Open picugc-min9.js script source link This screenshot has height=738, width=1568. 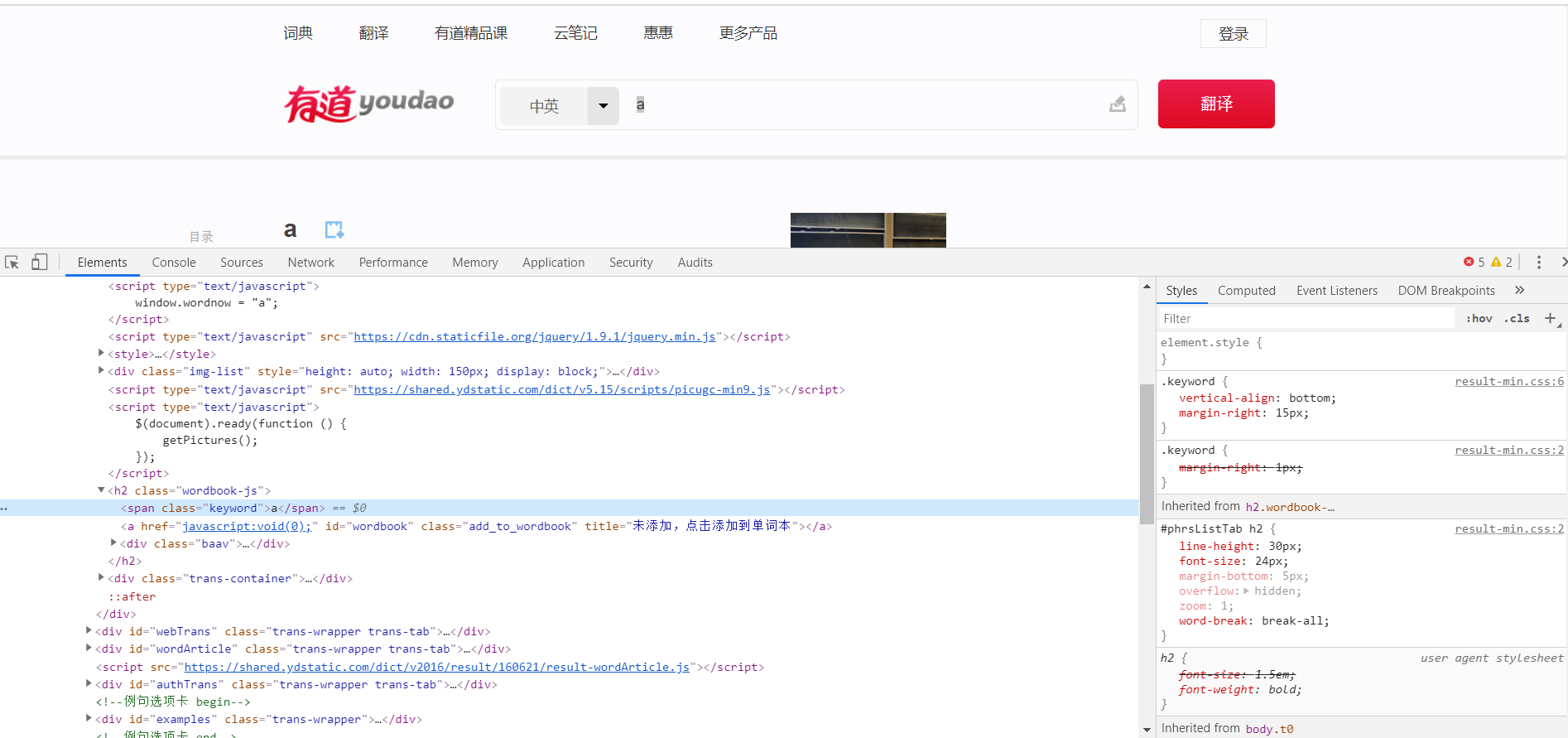(x=562, y=389)
